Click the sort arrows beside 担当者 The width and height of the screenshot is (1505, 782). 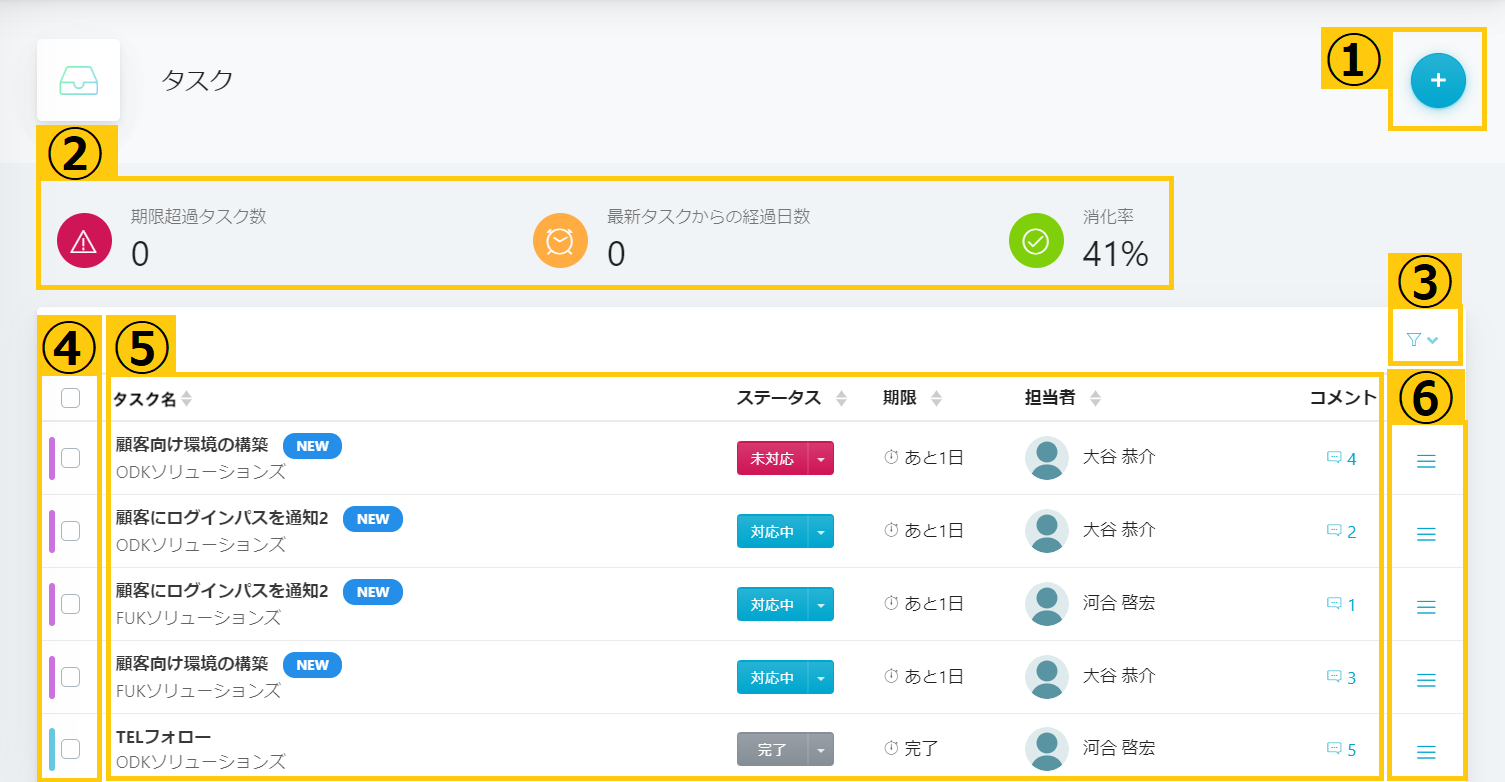(1095, 398)
